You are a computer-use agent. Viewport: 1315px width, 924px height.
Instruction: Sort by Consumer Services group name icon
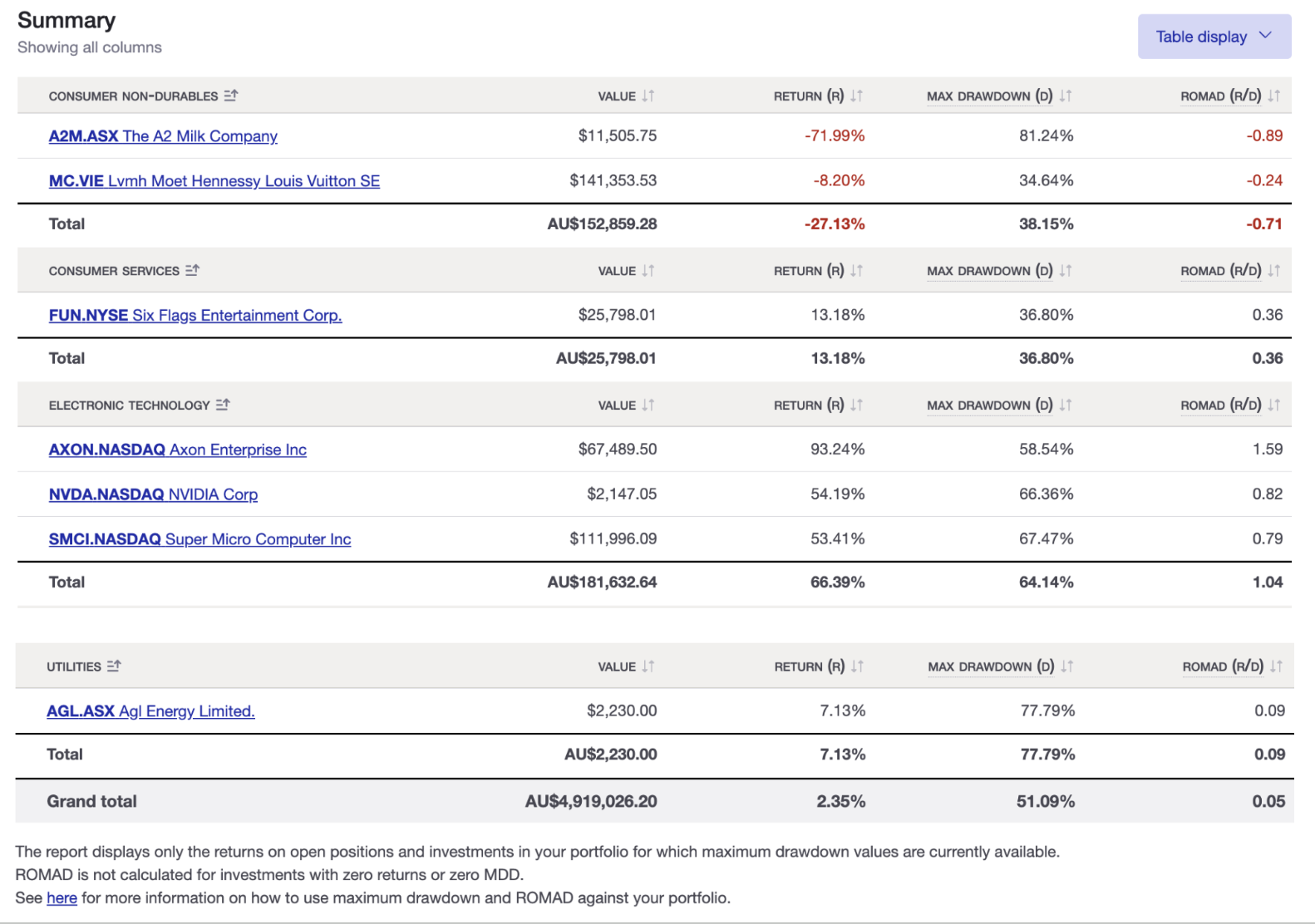[192, 270]
